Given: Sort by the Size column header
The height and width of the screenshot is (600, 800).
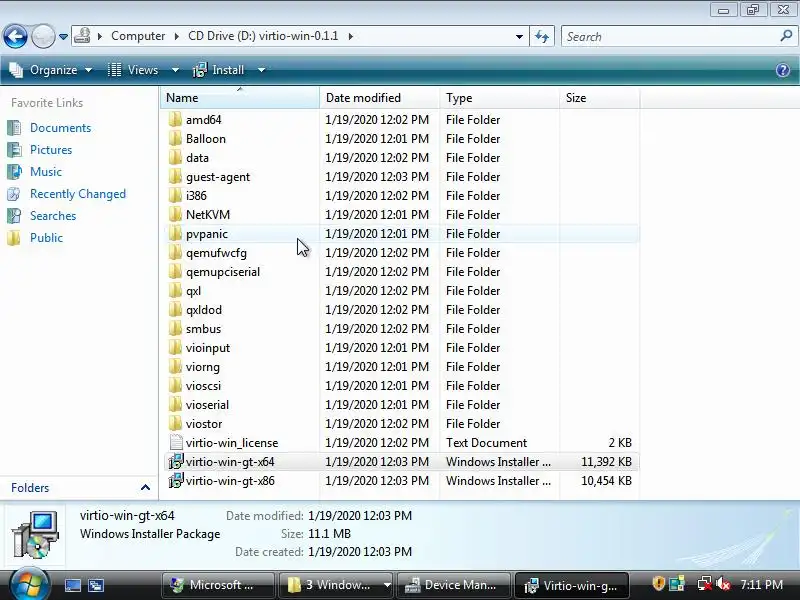Looking at the screenshot, I should 599,97.
